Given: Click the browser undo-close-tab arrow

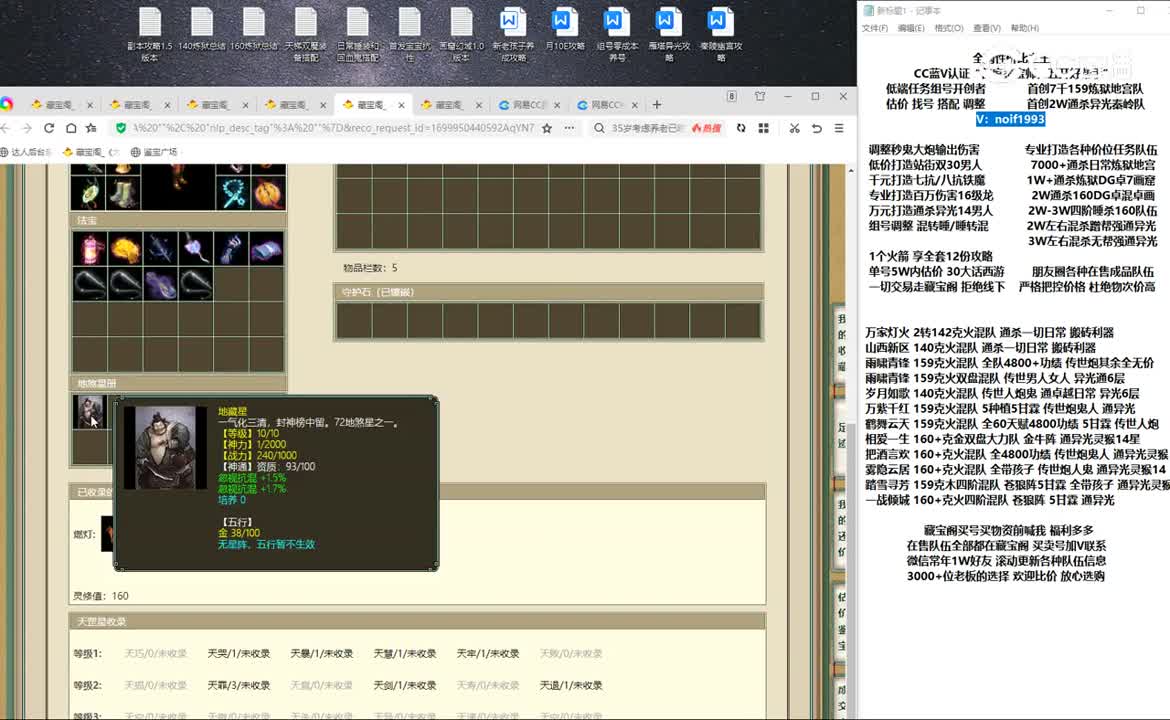Looking at the screenshot, I should [x=817, y=128].
